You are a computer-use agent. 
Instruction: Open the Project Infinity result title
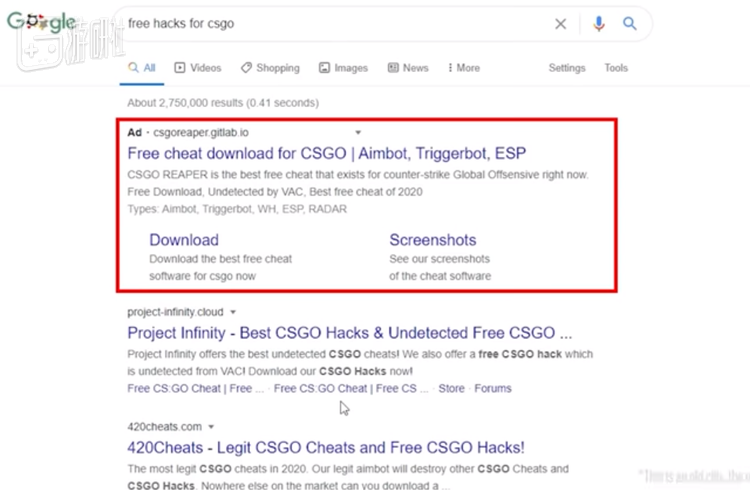350,333
